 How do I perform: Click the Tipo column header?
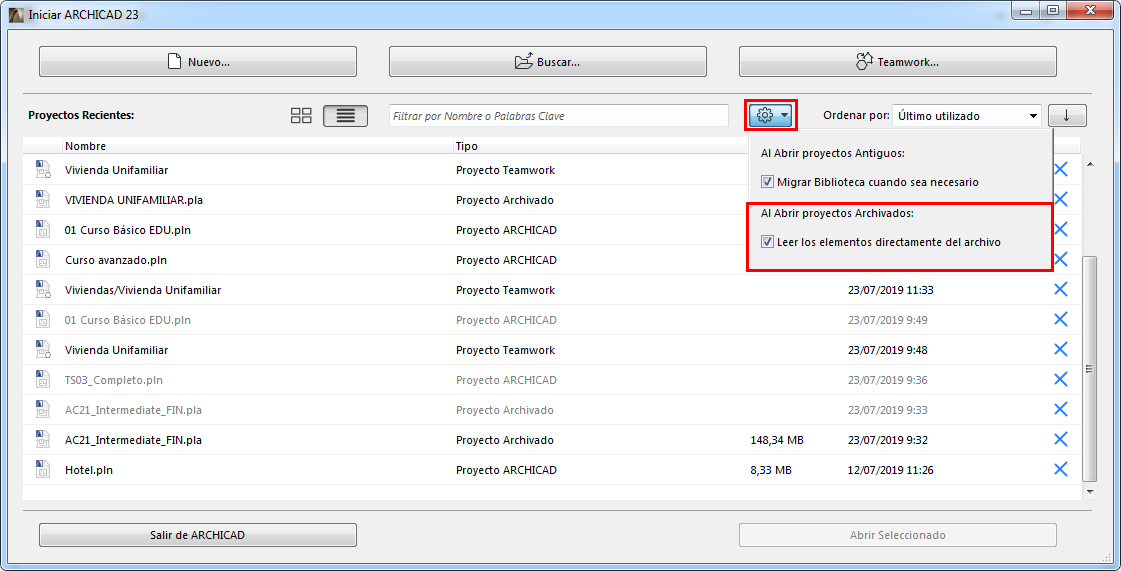(x=467, y=146)
